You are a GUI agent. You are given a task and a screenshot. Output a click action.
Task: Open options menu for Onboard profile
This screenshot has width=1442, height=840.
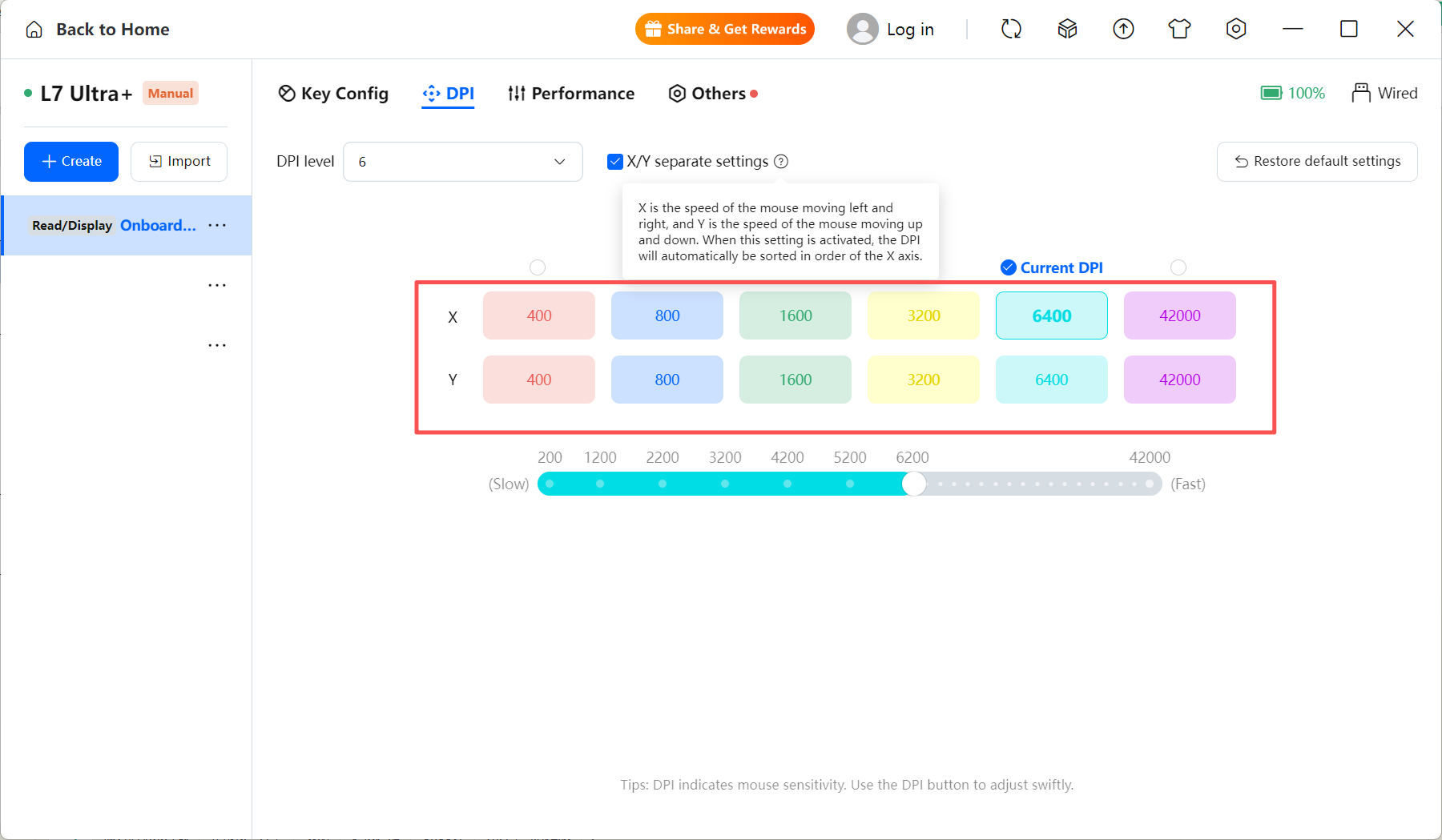(217, 226)
